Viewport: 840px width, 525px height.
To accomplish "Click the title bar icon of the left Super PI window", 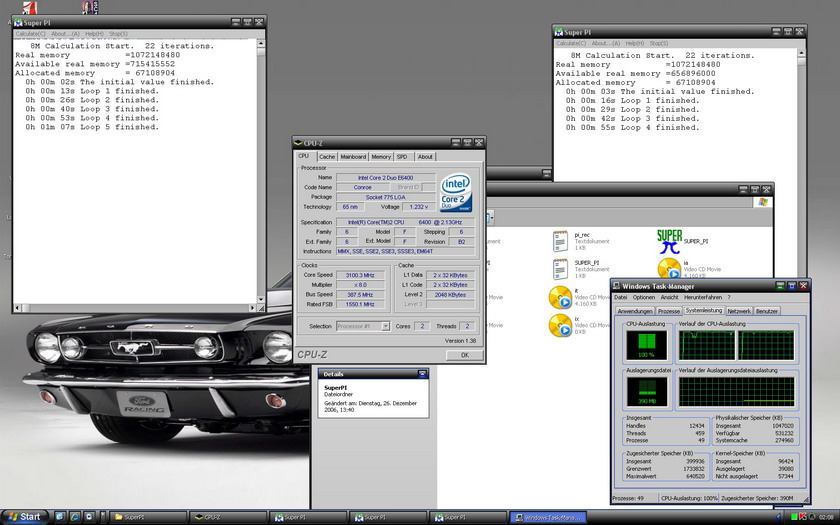I will tap(18, 22).
